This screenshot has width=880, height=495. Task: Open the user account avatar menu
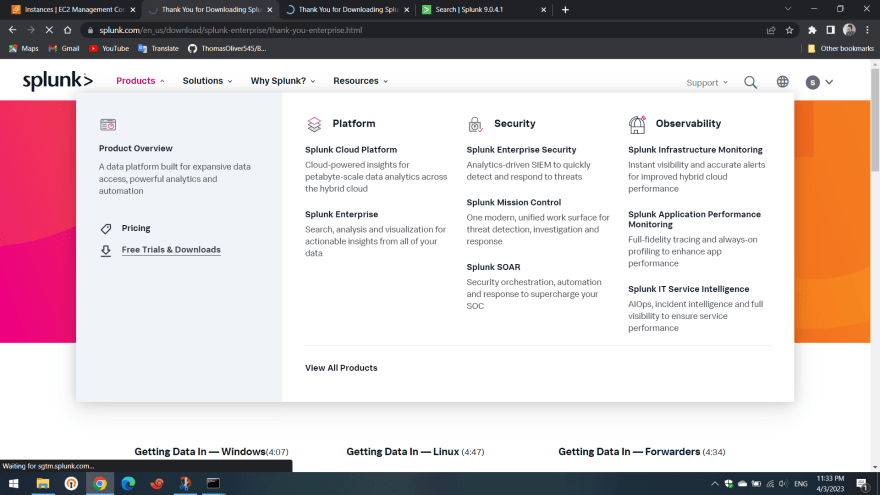point(819,82)
